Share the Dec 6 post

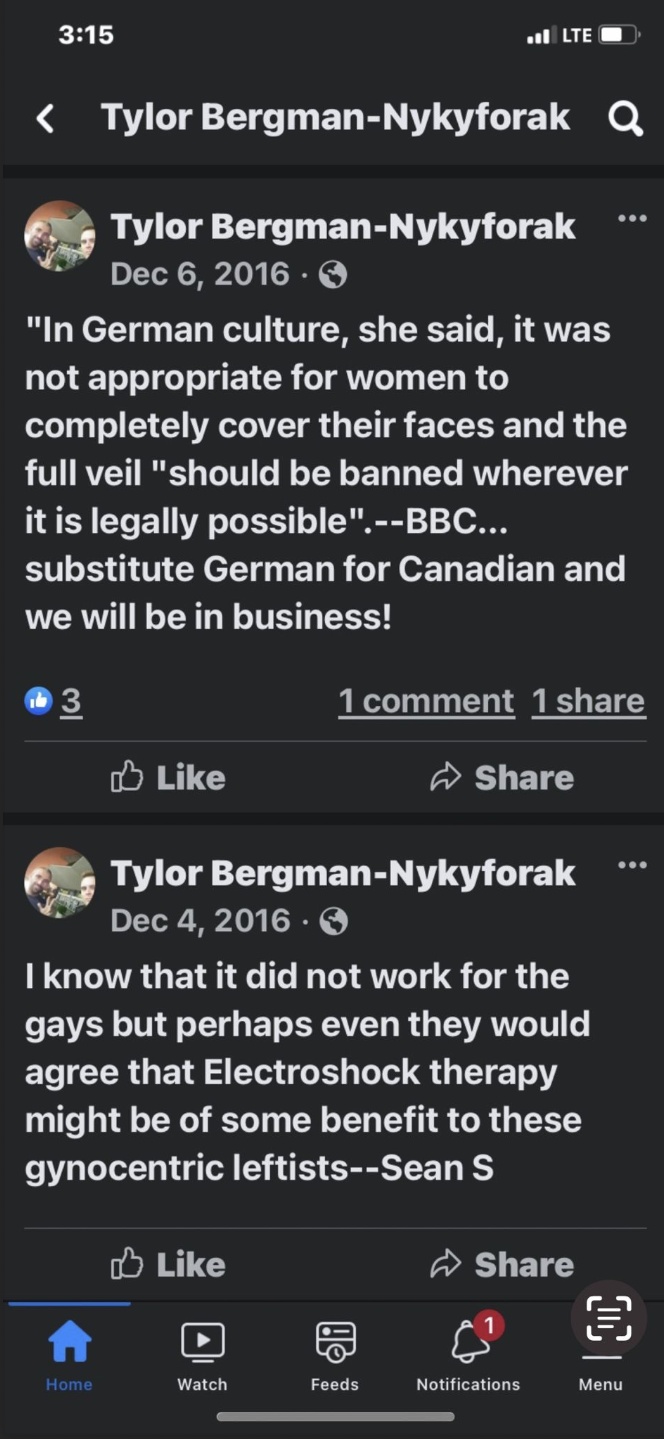pyautogui.click(x=502, y=777)
